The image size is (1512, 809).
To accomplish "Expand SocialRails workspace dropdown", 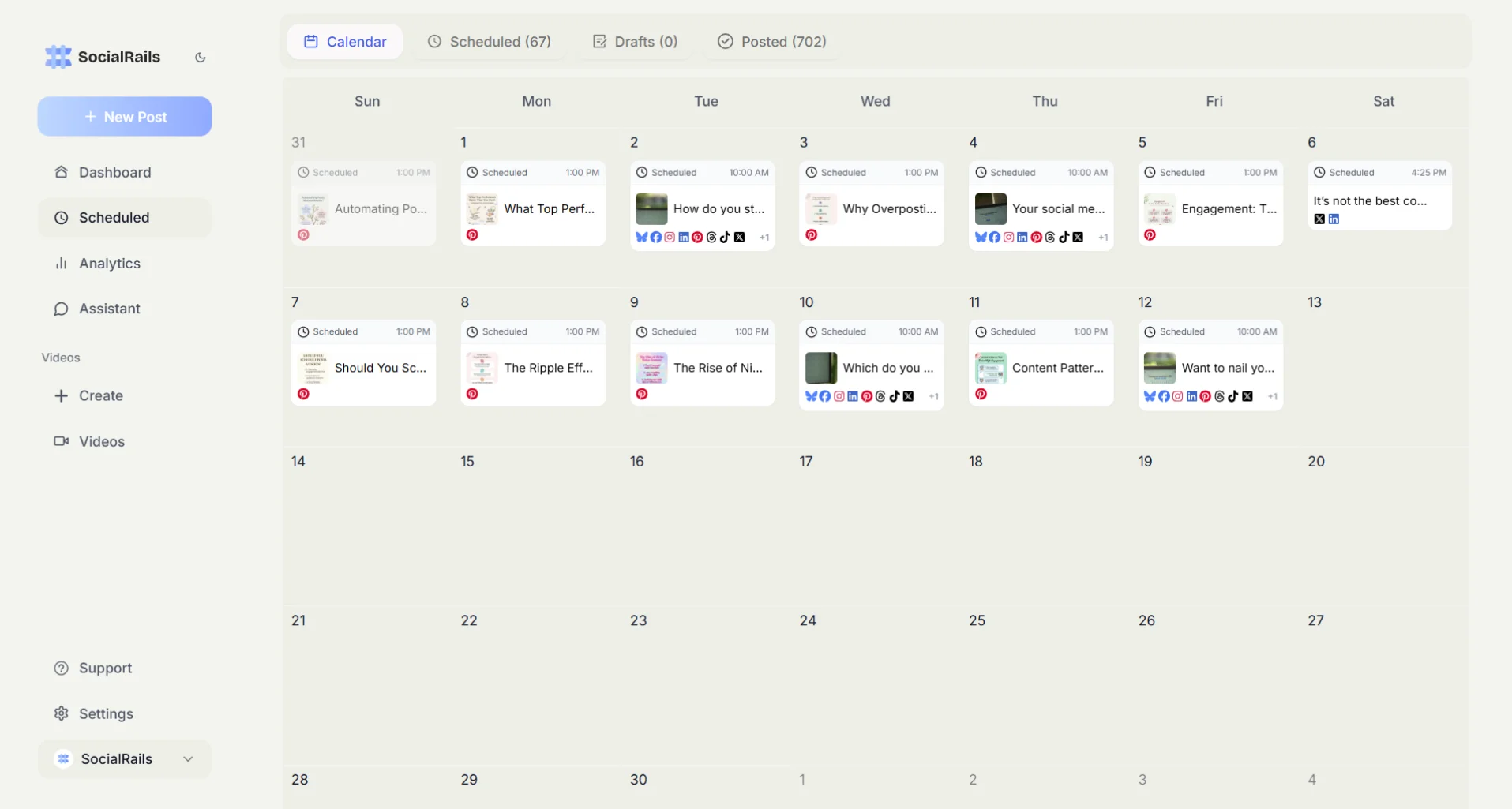I will tap(125, 758).
